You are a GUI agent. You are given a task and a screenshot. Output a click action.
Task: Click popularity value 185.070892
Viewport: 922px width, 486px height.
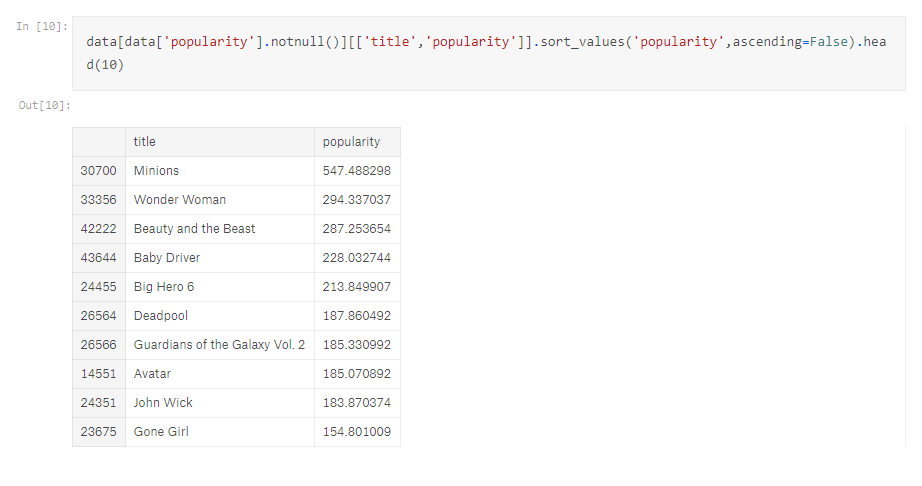pos(358,374)
